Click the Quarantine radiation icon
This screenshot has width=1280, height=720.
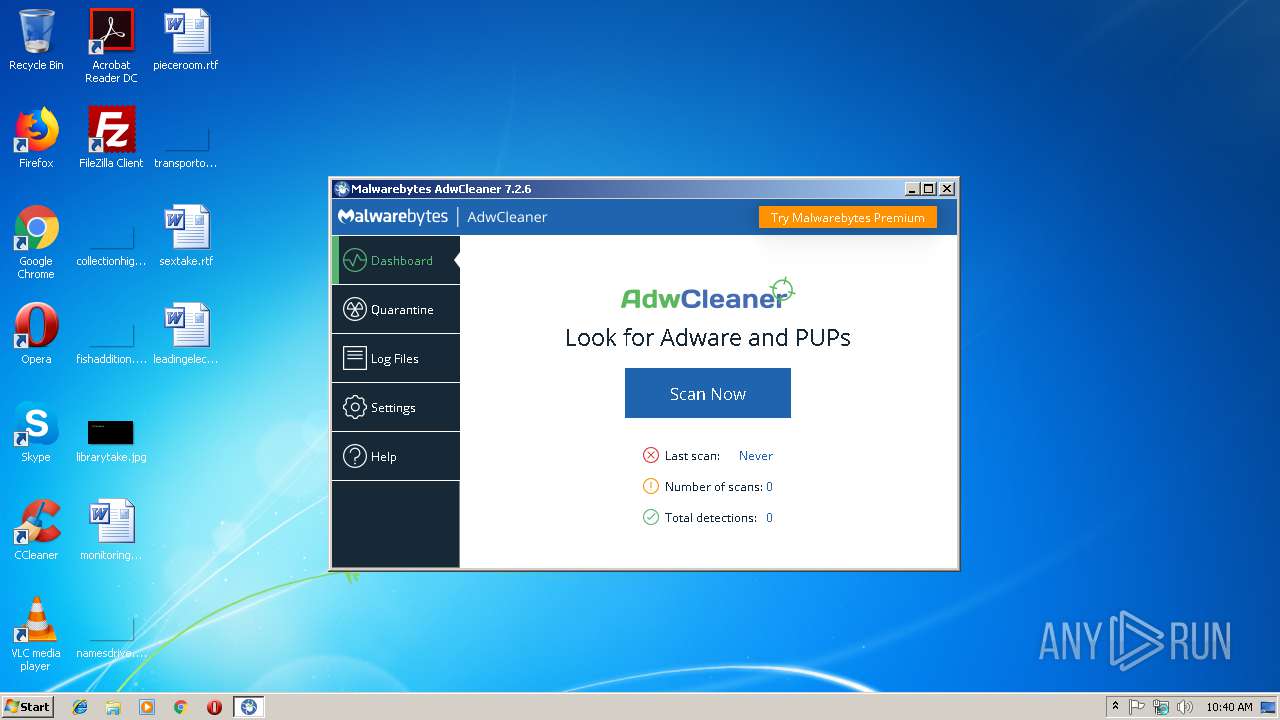pyautogui.click(x=355, y=309)
